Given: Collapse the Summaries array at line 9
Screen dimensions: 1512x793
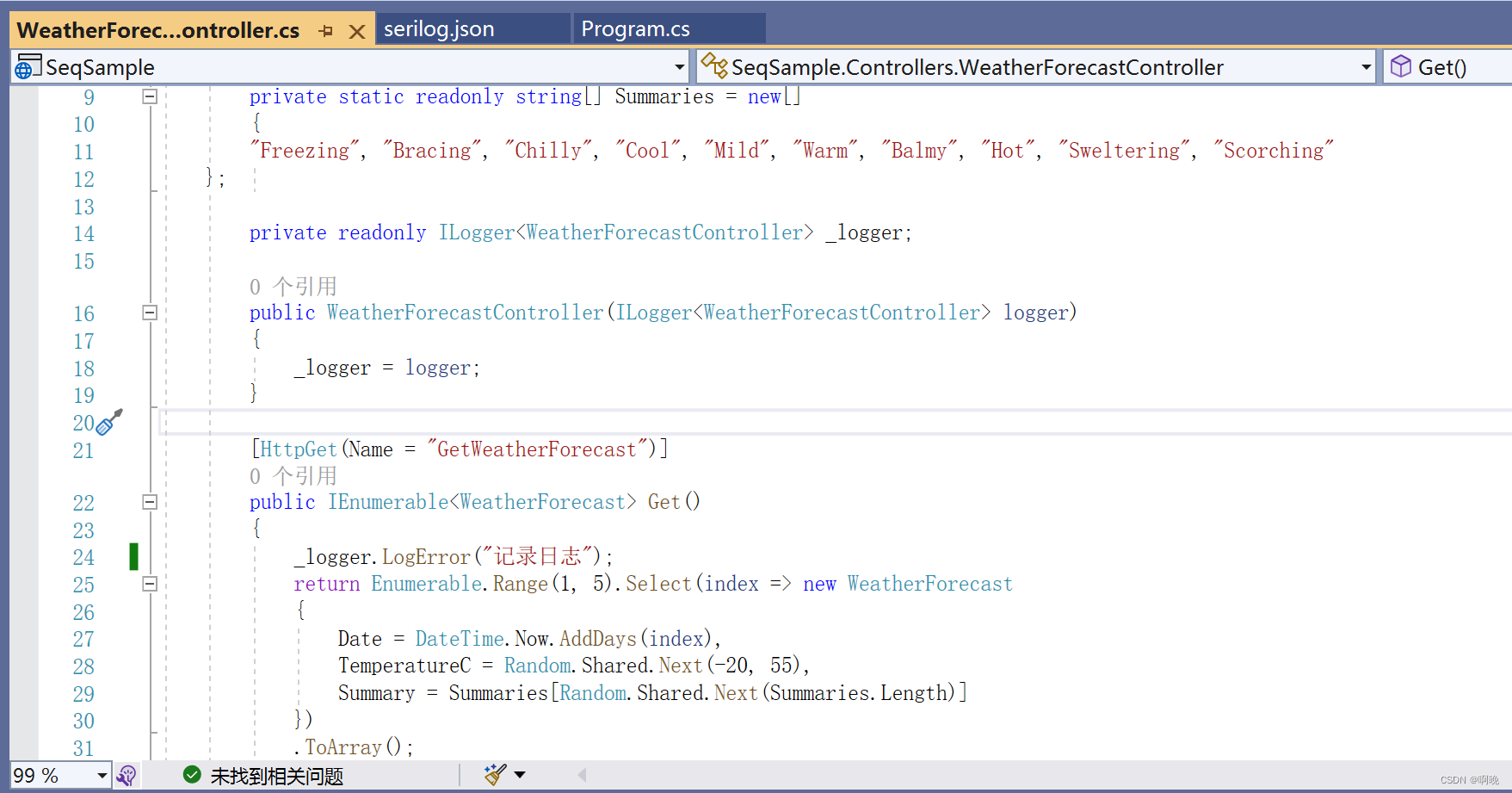Looking at the screenshot, I should click(150, 96).
